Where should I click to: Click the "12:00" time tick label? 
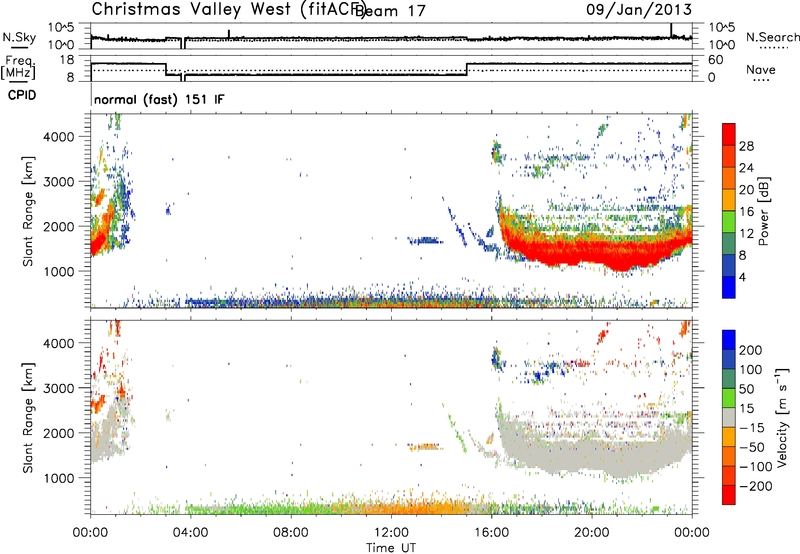[391, 533]
